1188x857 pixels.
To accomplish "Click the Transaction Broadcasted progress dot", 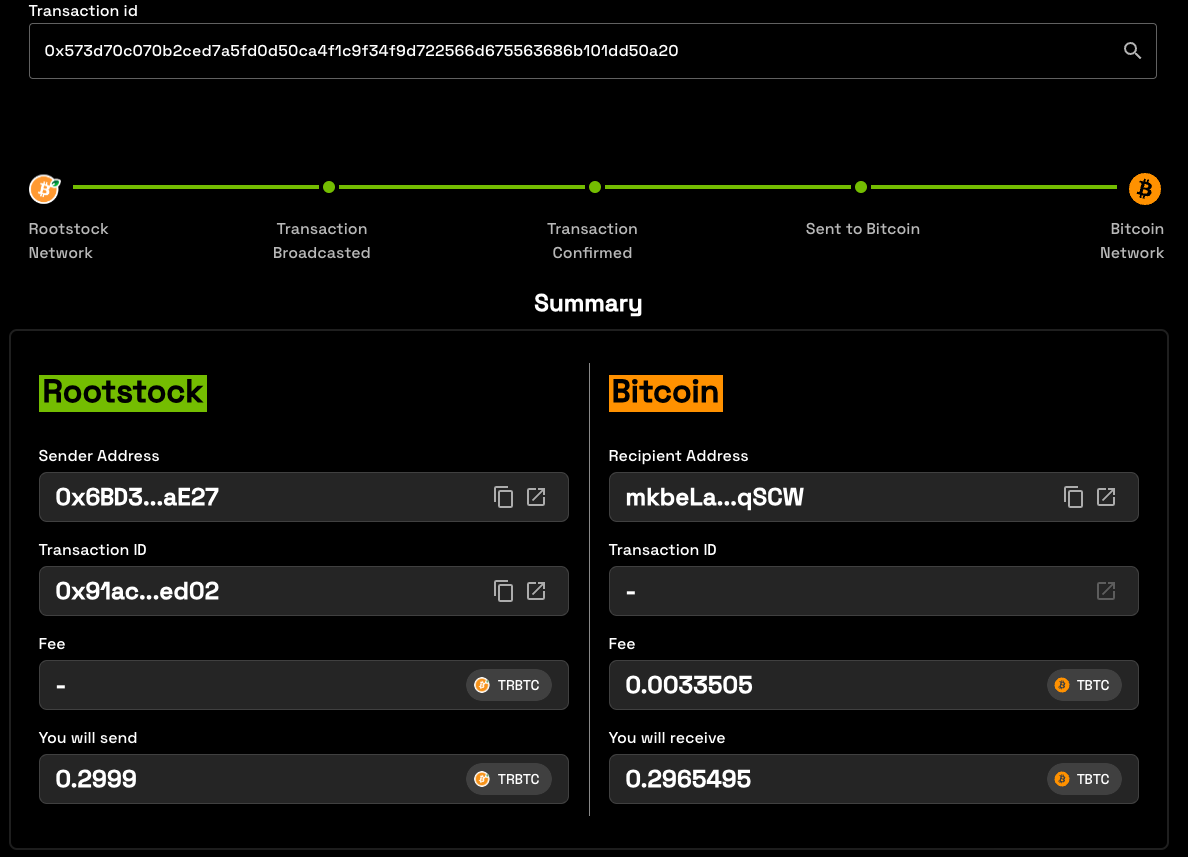I will tap(328, 187).
